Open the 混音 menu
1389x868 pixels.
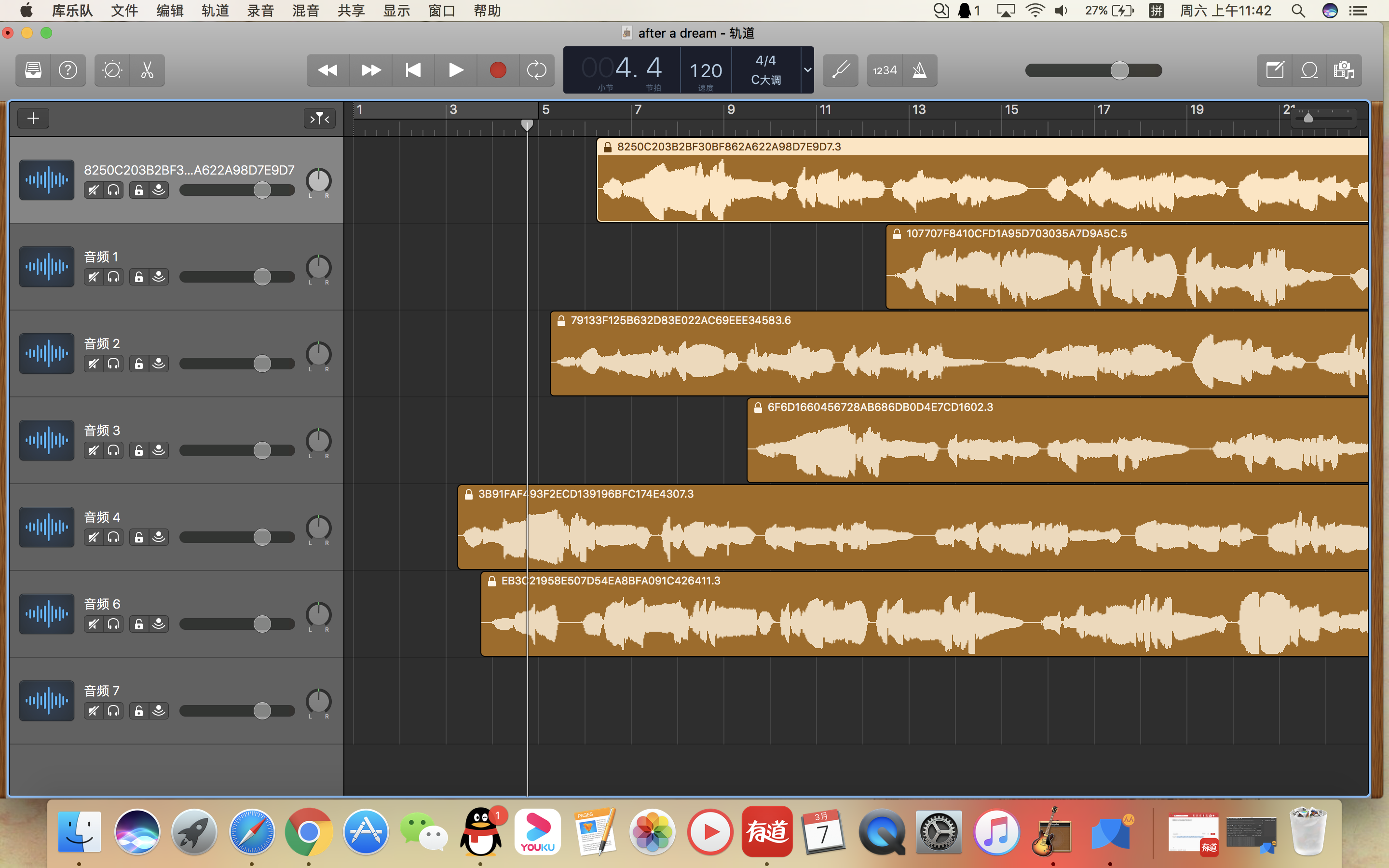pyautogui.click(x=305, y=10)
